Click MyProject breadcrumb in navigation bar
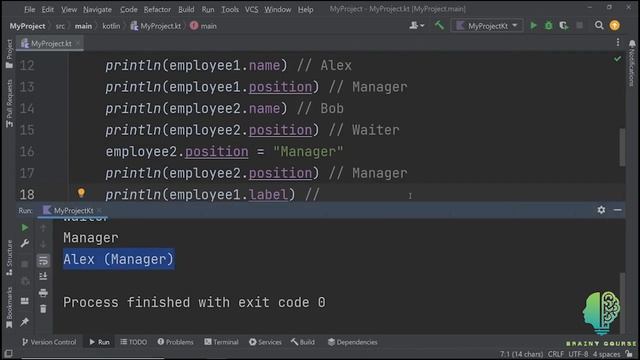The image size is (640, 360). pyautogui.click(x=27, y=26)
